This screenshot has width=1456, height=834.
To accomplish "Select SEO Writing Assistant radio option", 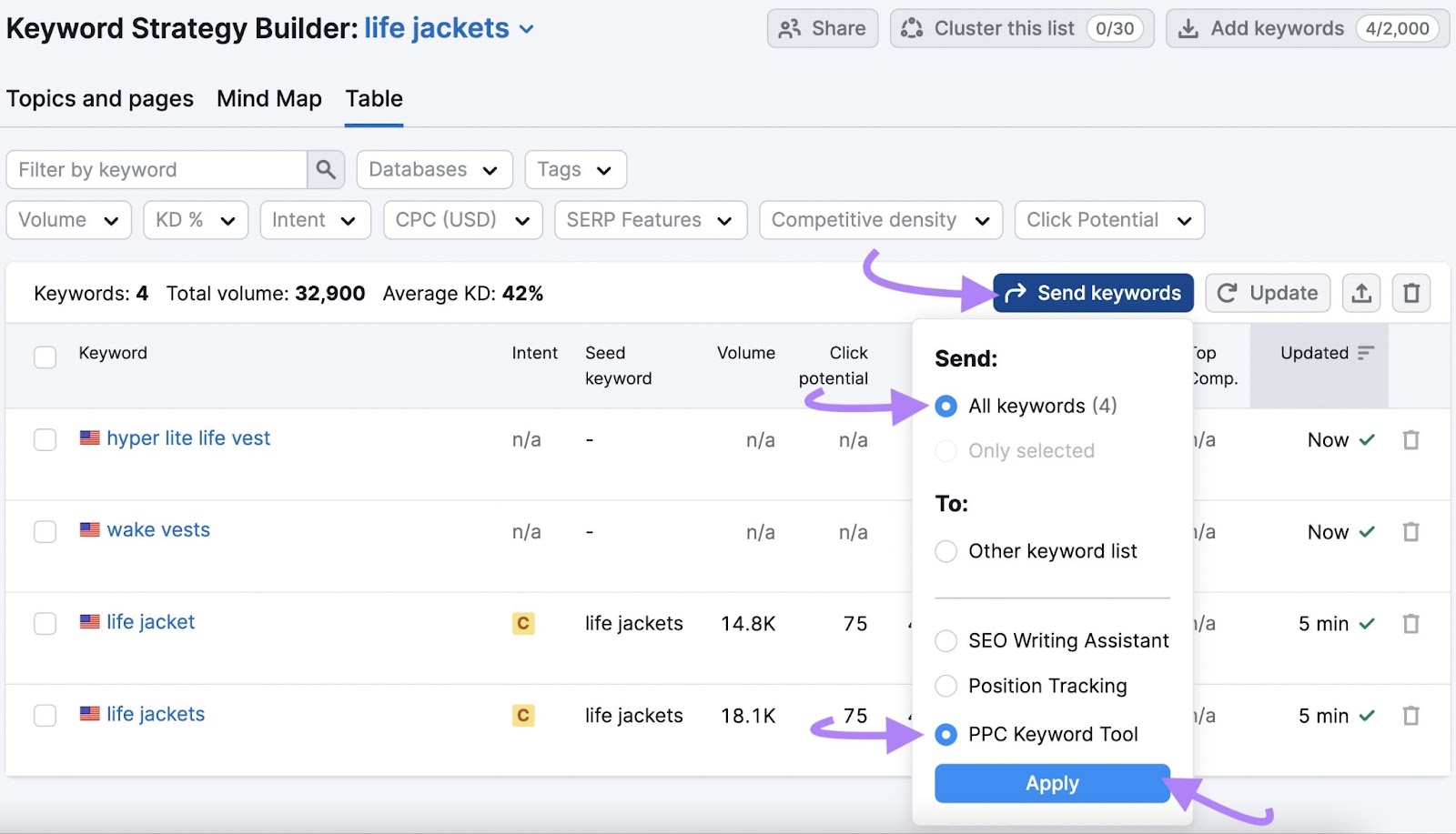I will coord(946,641).
